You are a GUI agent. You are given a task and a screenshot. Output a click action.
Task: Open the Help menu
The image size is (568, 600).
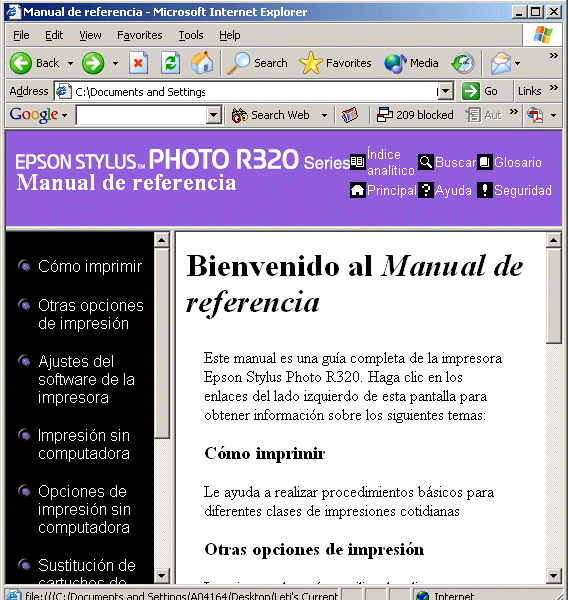(230, 35)
